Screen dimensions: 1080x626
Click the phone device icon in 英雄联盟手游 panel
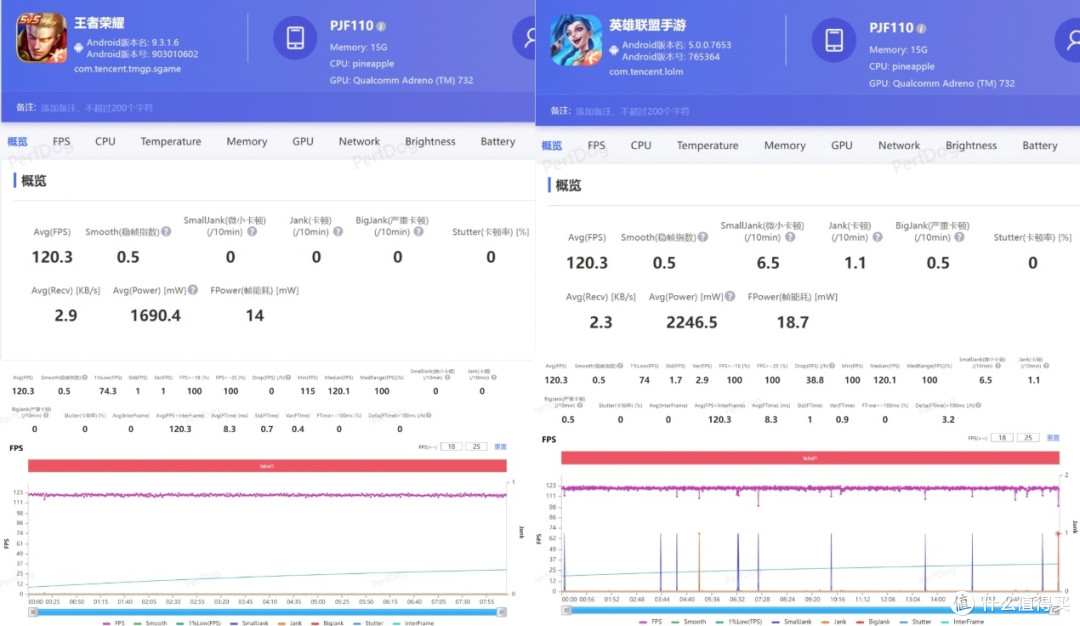tap(833, 40)
